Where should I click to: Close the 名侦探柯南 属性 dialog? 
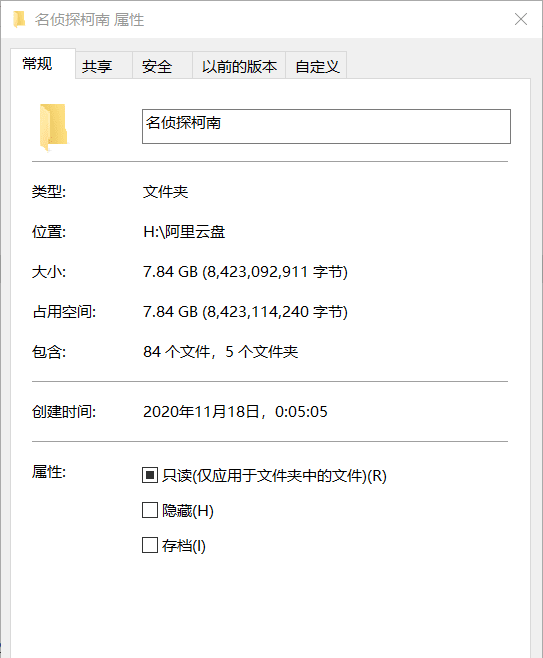click(521, 19)
